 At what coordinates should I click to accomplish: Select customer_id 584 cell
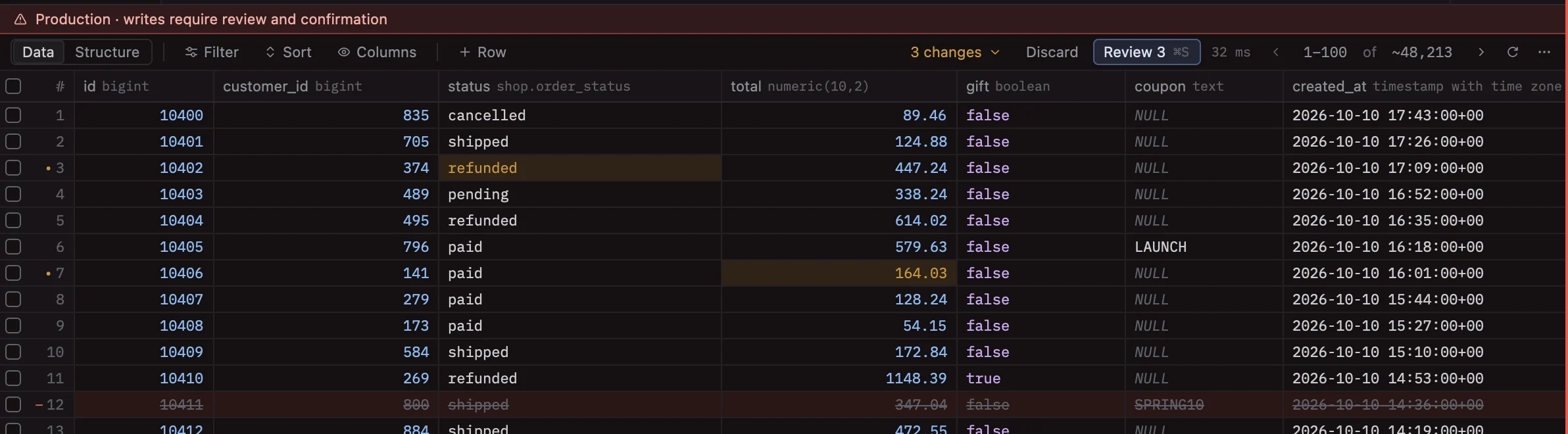click(326, 352)
